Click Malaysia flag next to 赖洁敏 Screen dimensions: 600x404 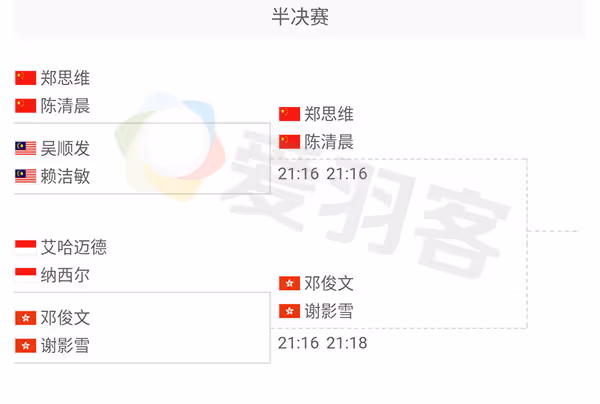[26, 176]
